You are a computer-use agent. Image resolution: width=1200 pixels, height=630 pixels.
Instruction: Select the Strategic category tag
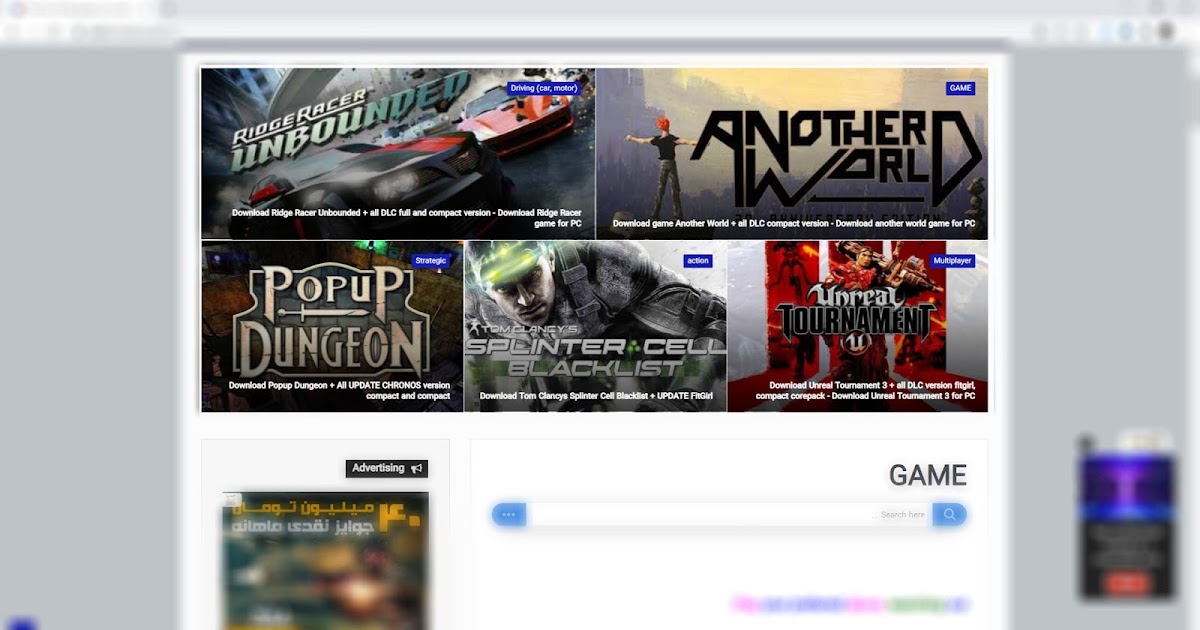pyautogui.click(x=430, y=261)
